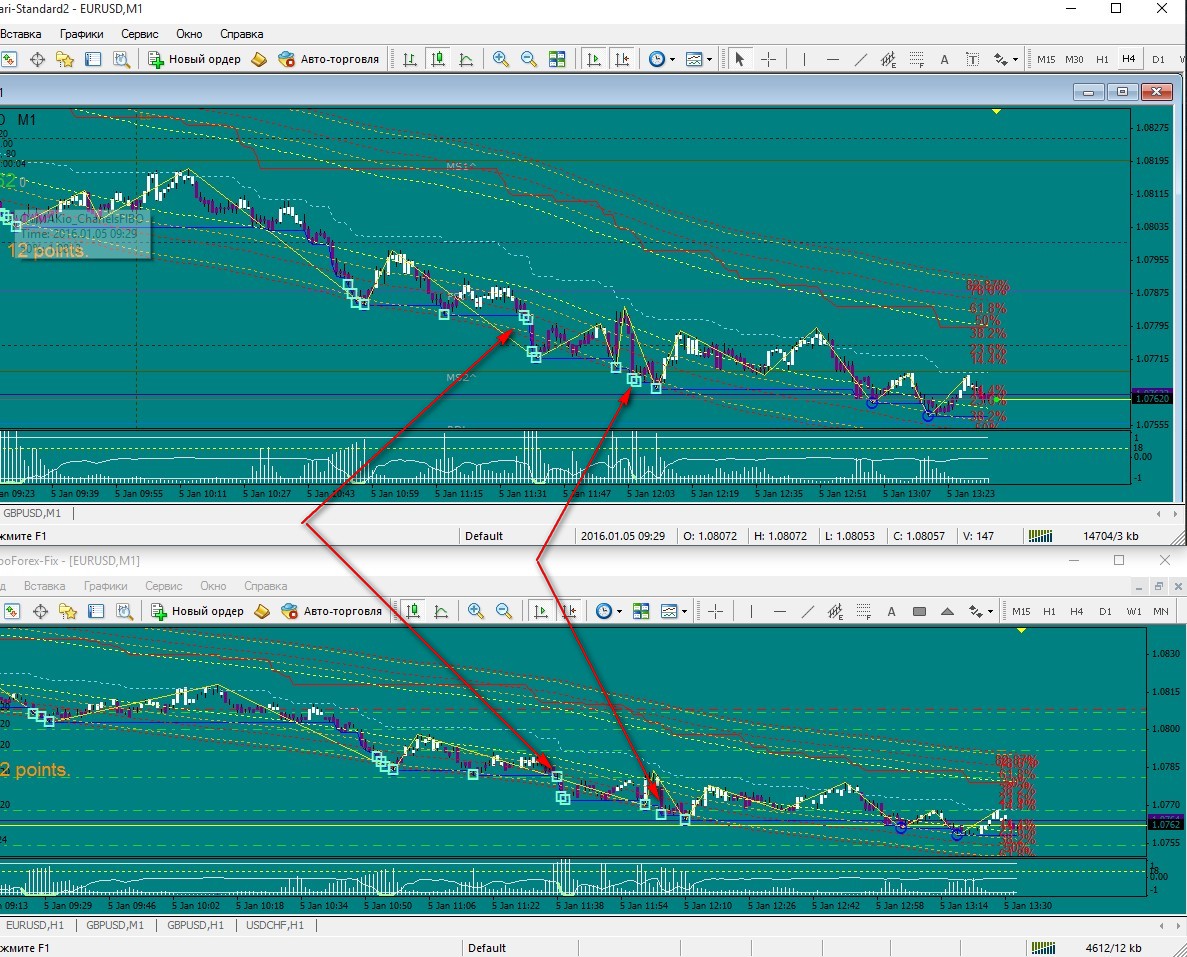This screenshot has width=1187, height=957.
Task: Open Окно menu in lower window
Action: point(213,586)
